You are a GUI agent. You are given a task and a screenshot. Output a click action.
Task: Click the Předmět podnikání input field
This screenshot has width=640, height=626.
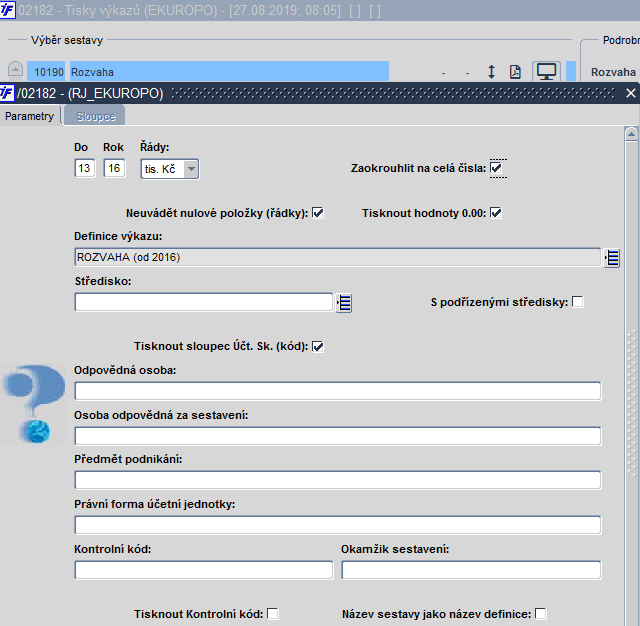point(338,480)
